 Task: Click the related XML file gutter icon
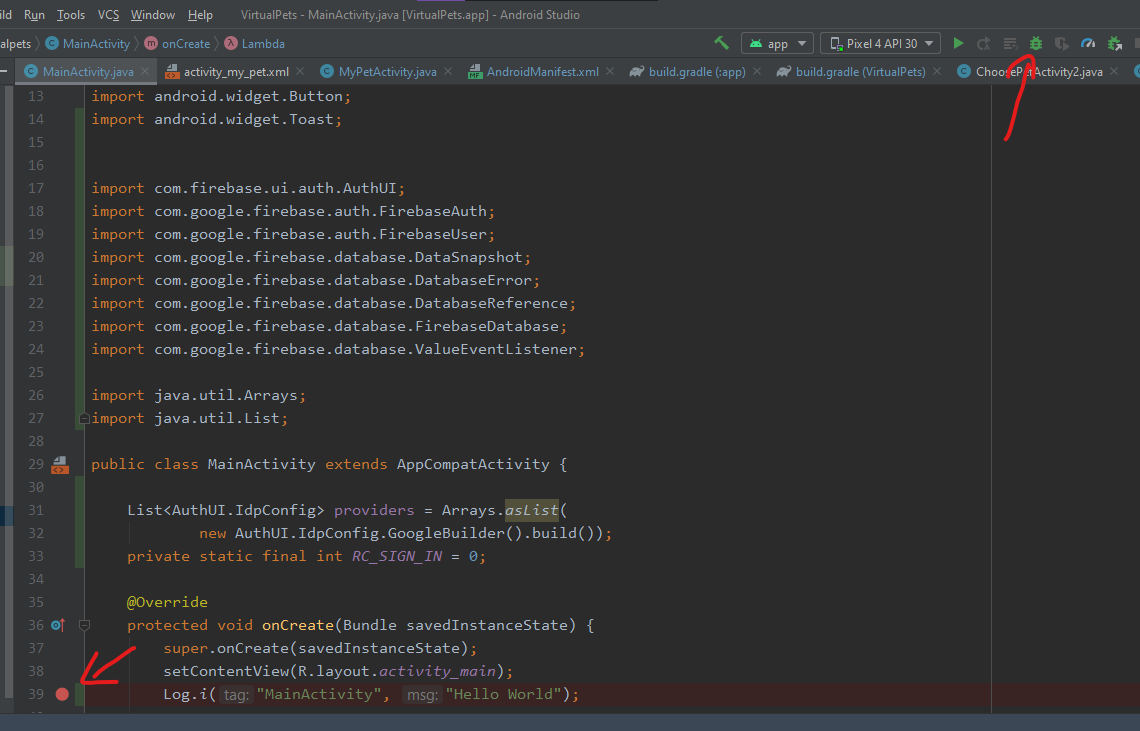click(x=60, y=465)
